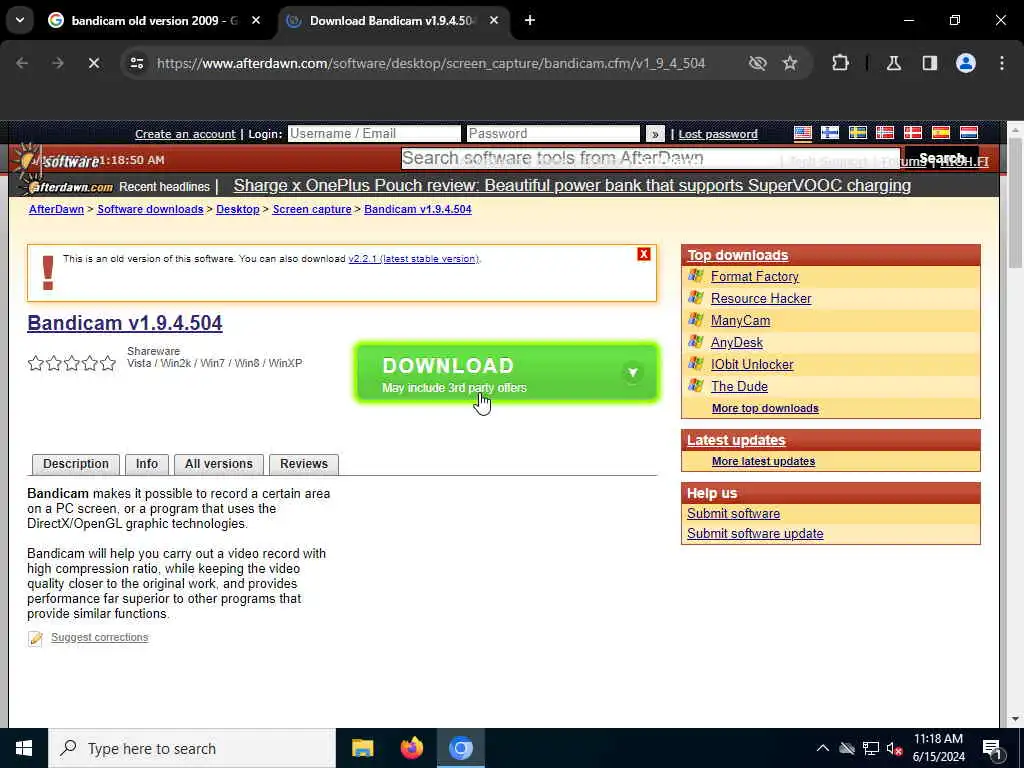This screenshot has width=1024, height=768.
Task: Open the v2.2.1 latest stable version link
Action: (x=413, y=259)
